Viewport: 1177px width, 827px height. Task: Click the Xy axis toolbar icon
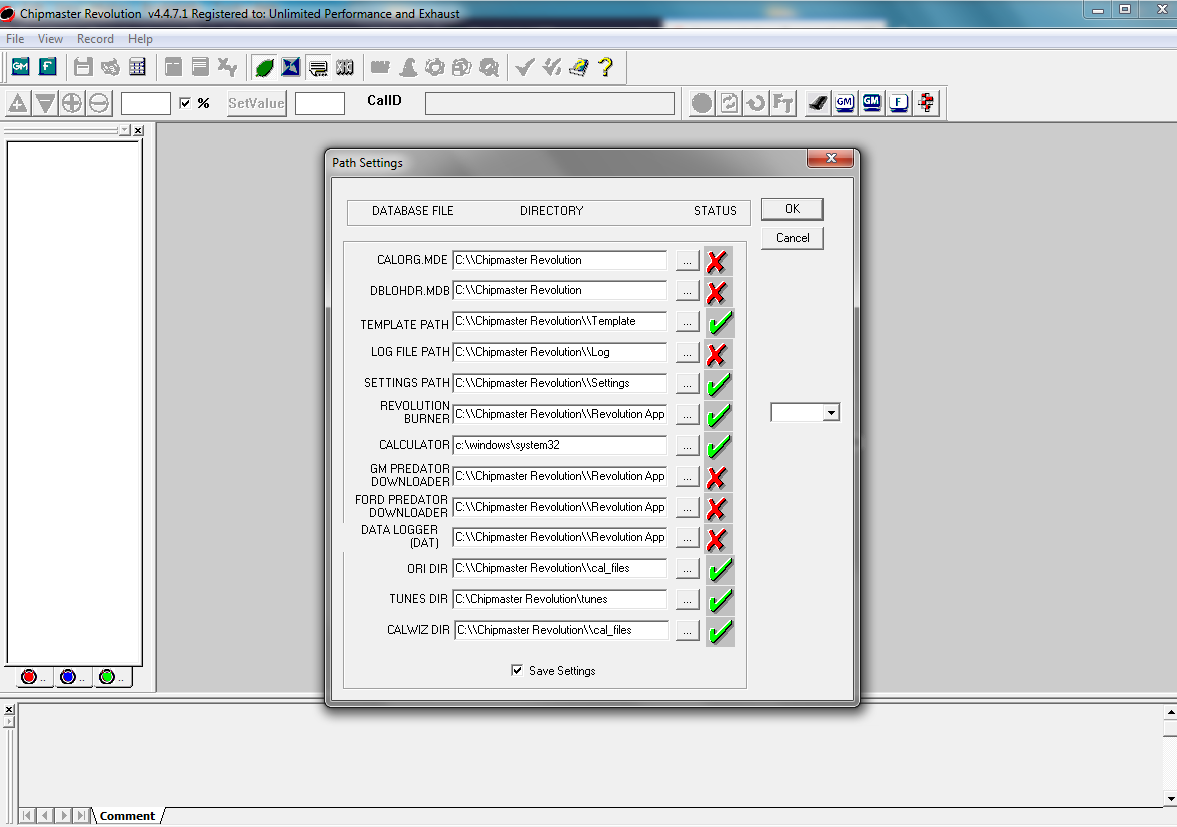[x=227, y=67]
